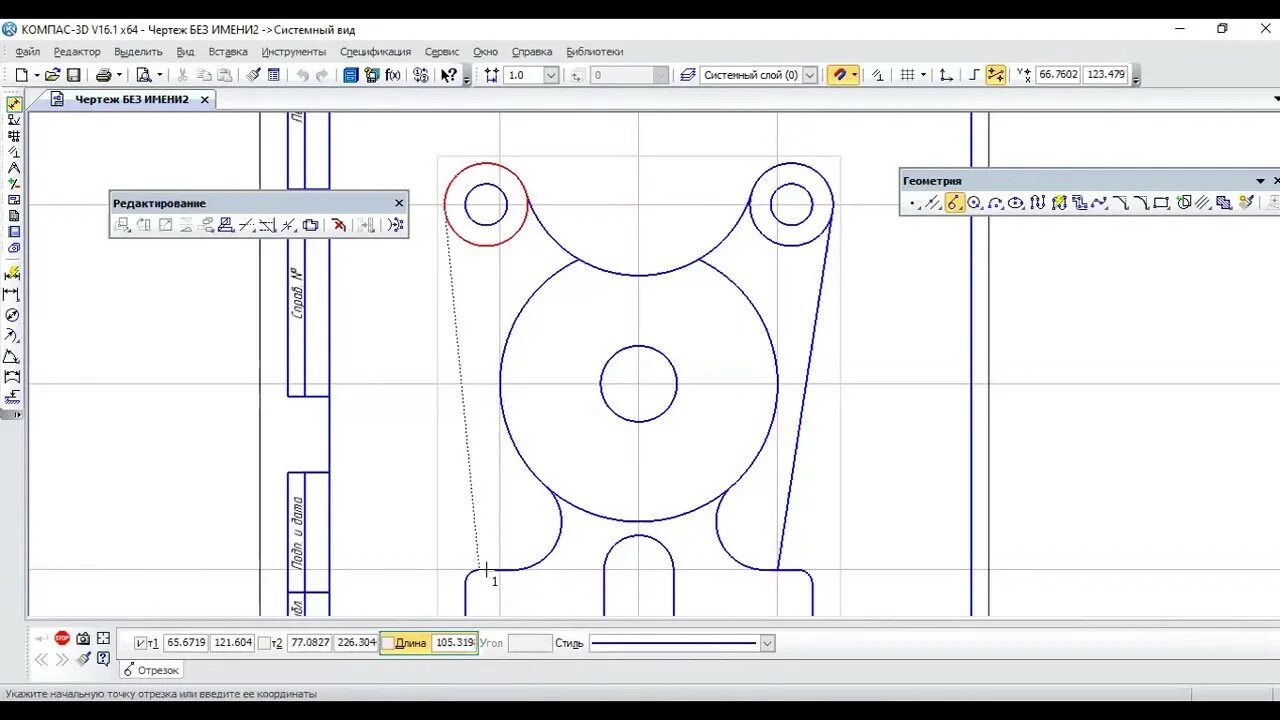Select the Spline curve tool in Геометрия
This screenshot has width=1280, height=720.
[1098, 203]
